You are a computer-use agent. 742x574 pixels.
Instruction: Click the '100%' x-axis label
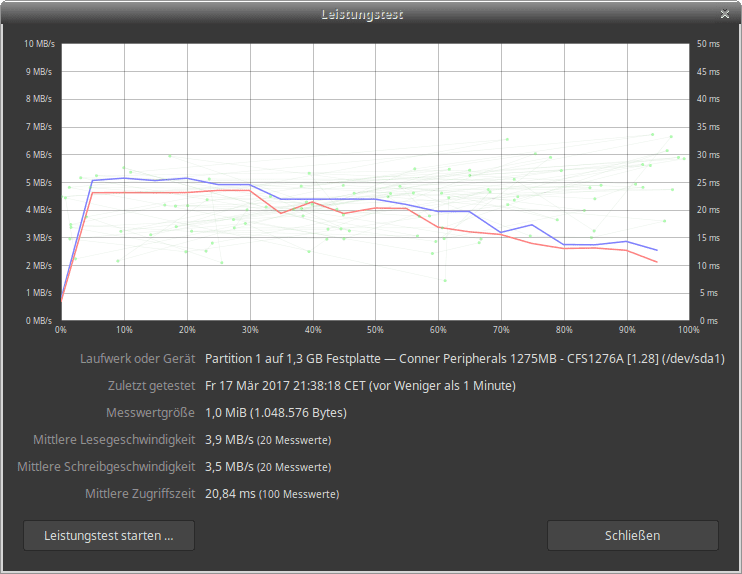tap(689, 330)
